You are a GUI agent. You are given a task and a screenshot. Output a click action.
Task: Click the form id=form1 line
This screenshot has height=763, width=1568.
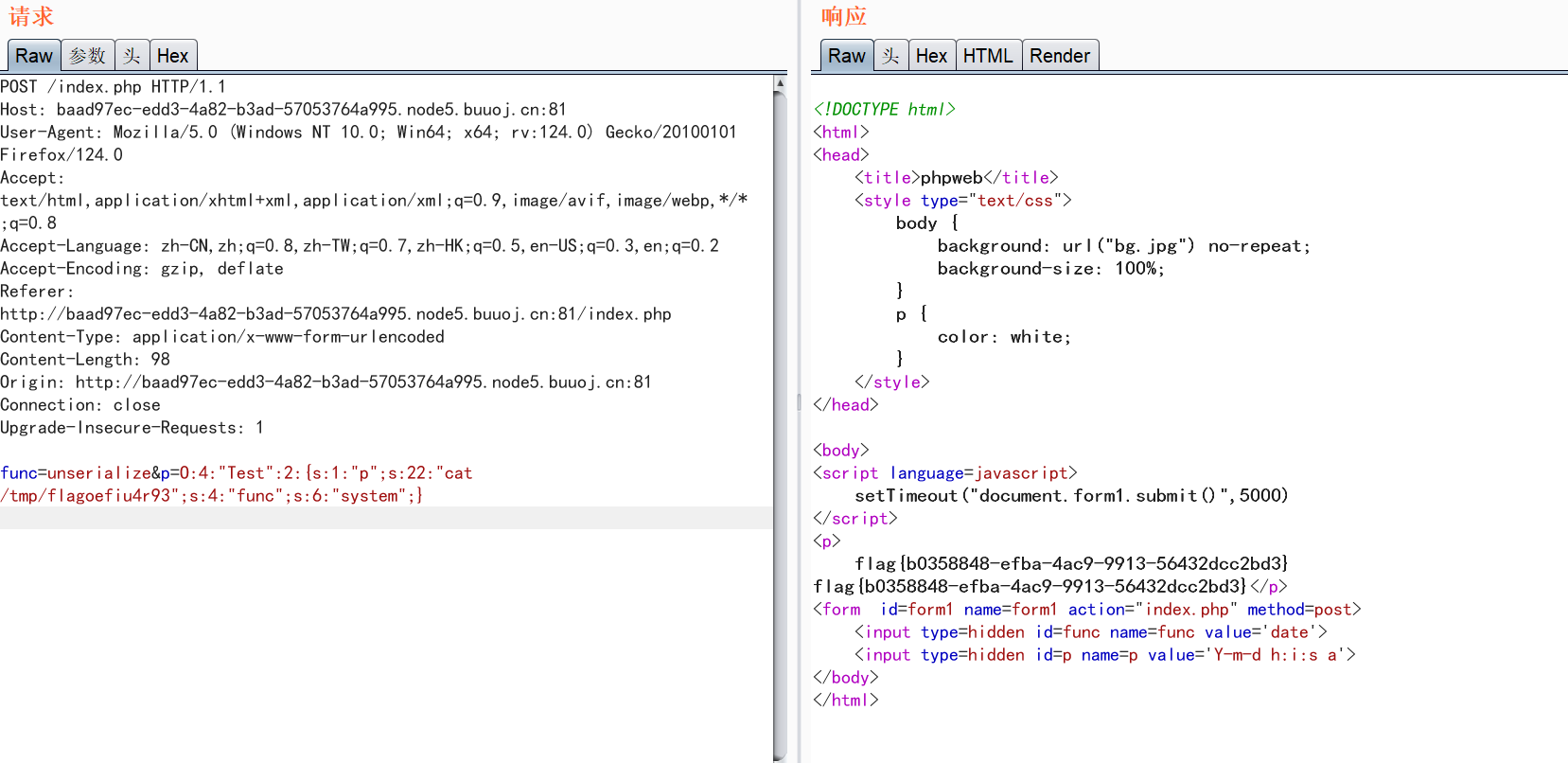[1087, 610]
